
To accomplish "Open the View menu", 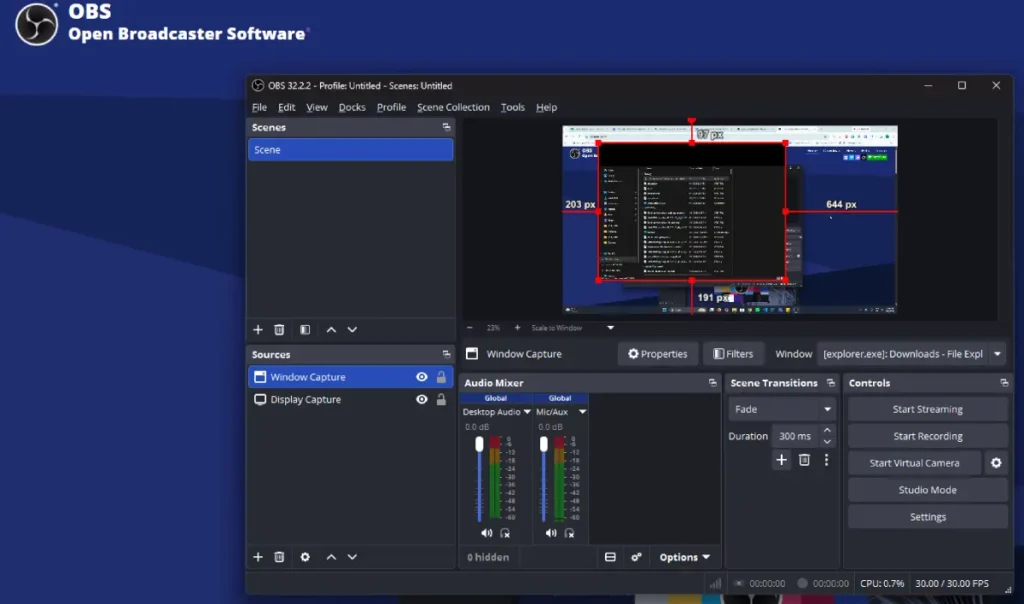I will 317,107.
